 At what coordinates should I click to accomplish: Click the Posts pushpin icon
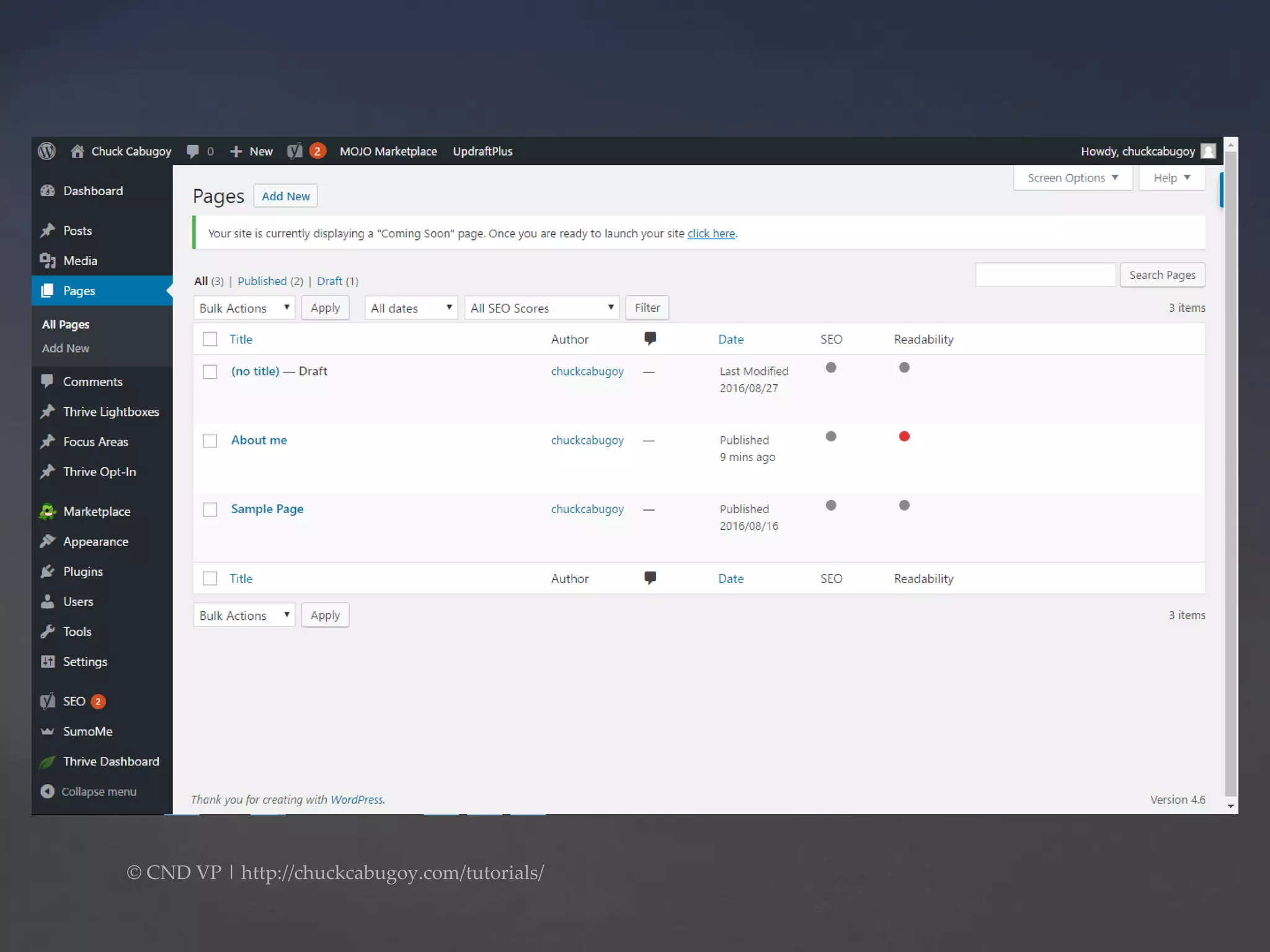pyautogui.click(x=48, y=231)
